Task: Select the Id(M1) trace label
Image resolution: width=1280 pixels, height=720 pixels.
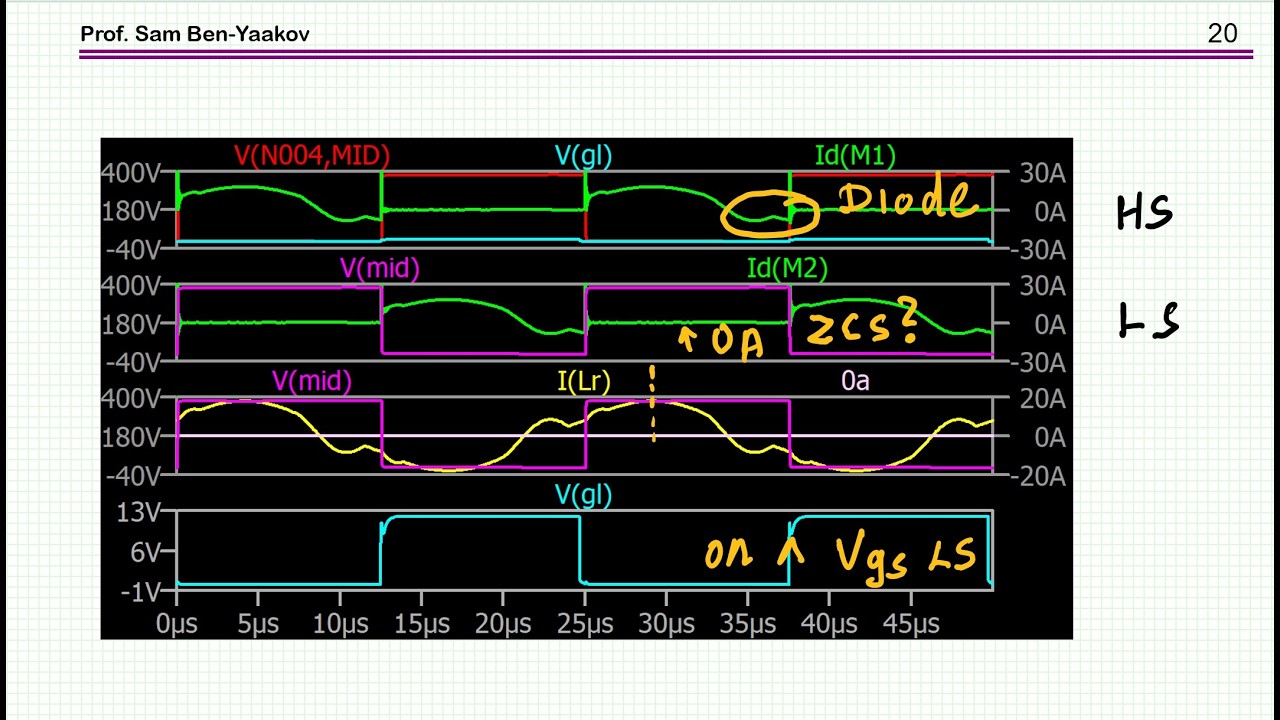Action: coord(855,155)
